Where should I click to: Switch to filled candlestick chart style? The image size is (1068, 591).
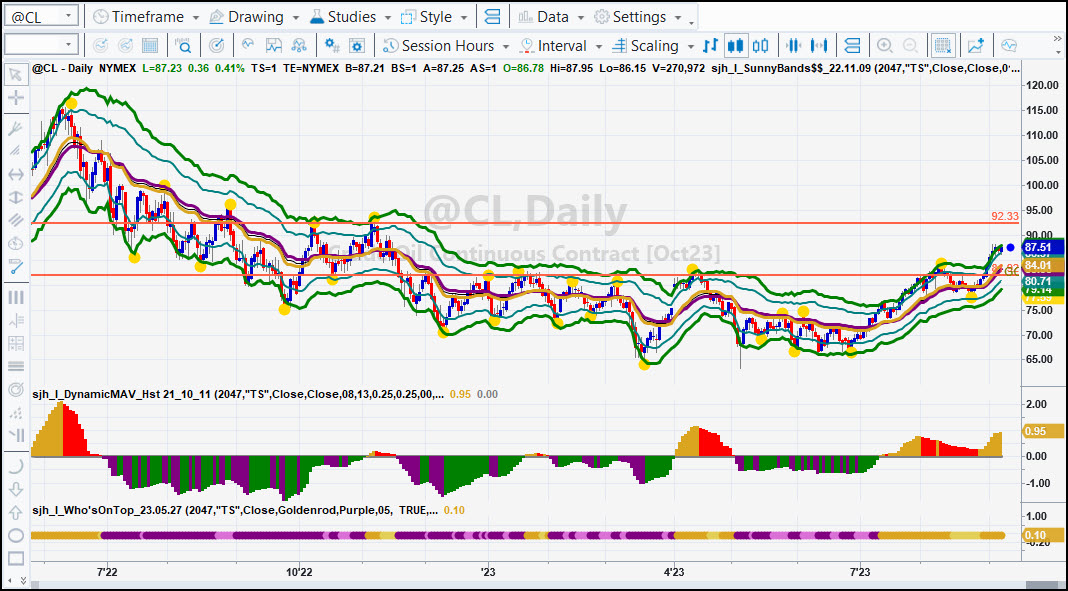point(736,46)
